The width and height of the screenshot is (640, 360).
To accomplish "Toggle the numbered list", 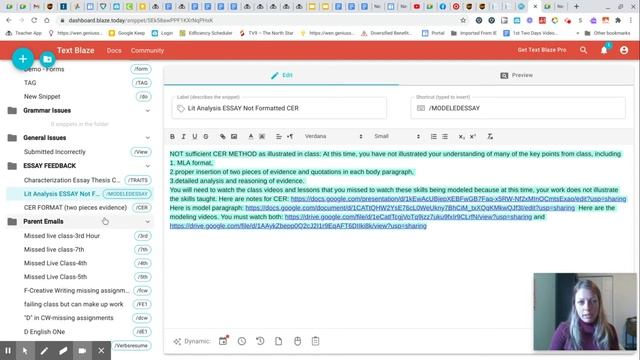I will 433,136.
